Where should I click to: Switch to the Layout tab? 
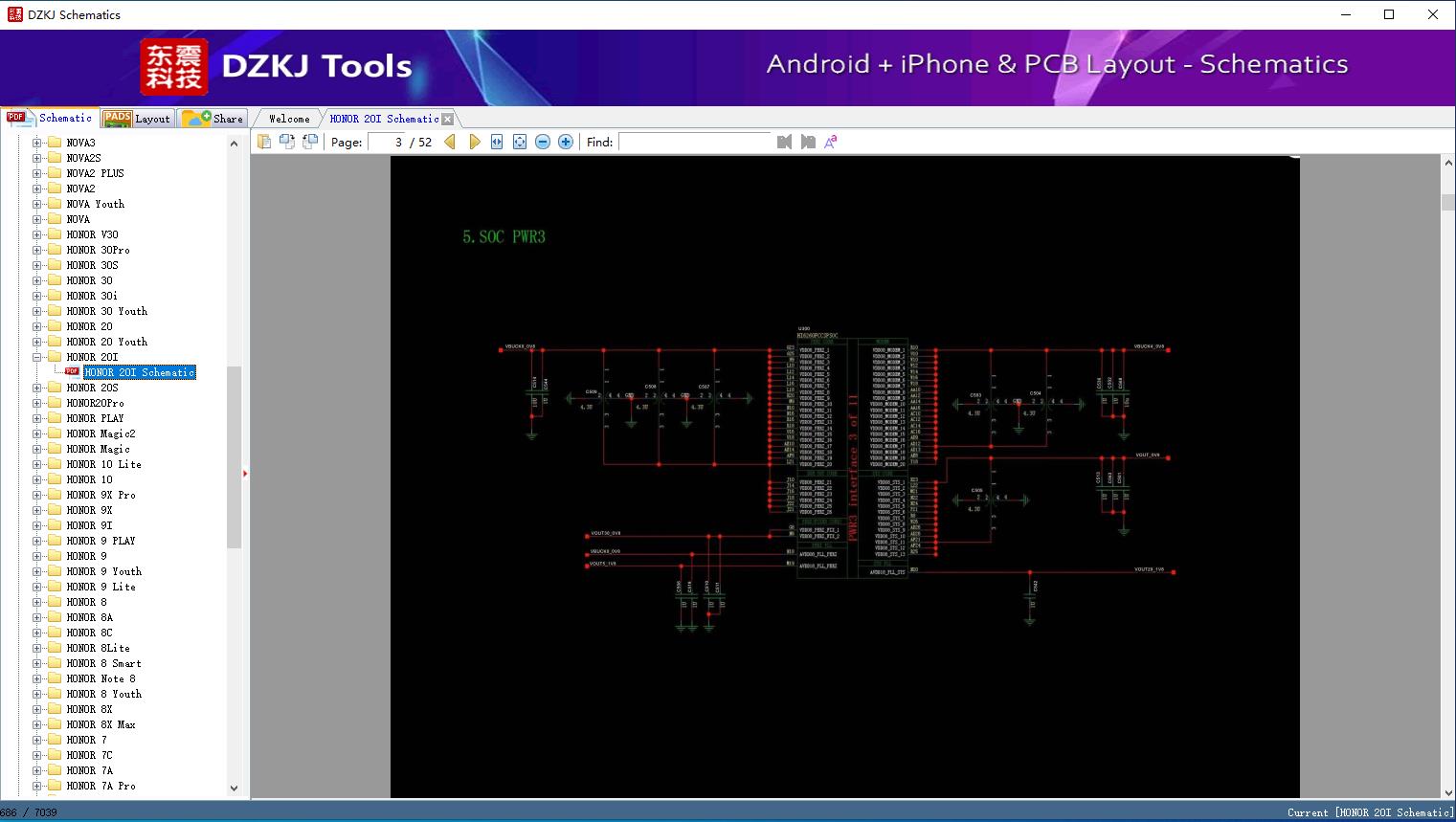pos(138,119)
